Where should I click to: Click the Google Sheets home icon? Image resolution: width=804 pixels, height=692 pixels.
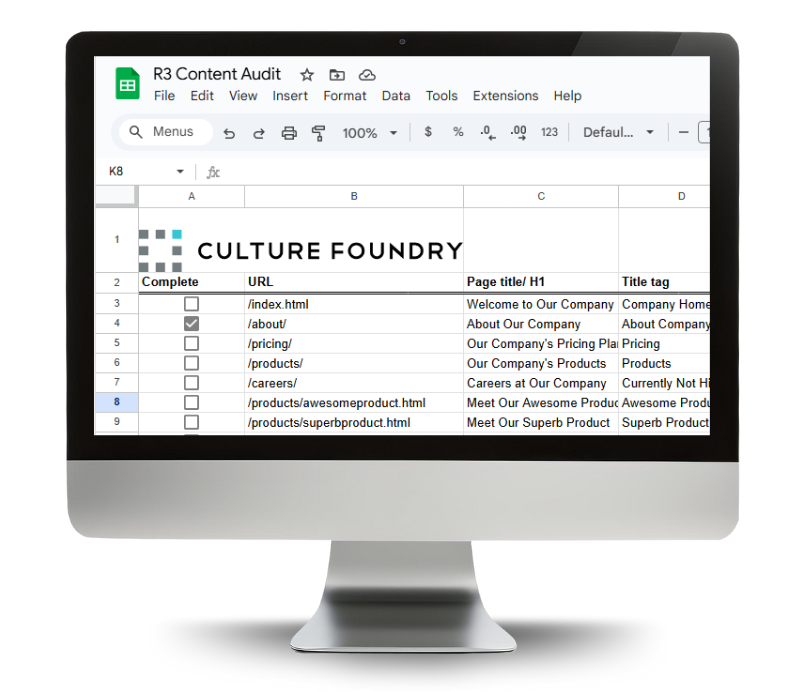click(x=128, y=84)
